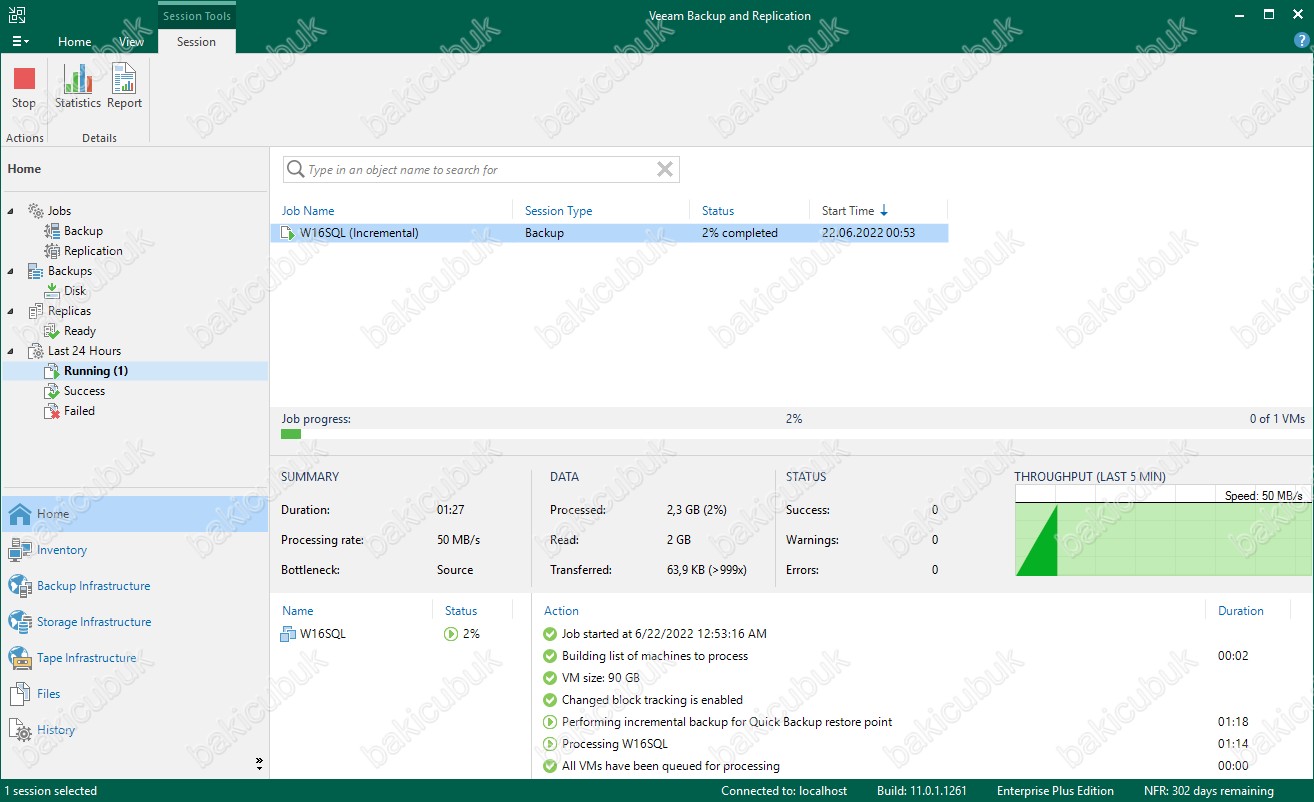Open the Veeam help icon
The image size is (1314, 802).
1301,41
